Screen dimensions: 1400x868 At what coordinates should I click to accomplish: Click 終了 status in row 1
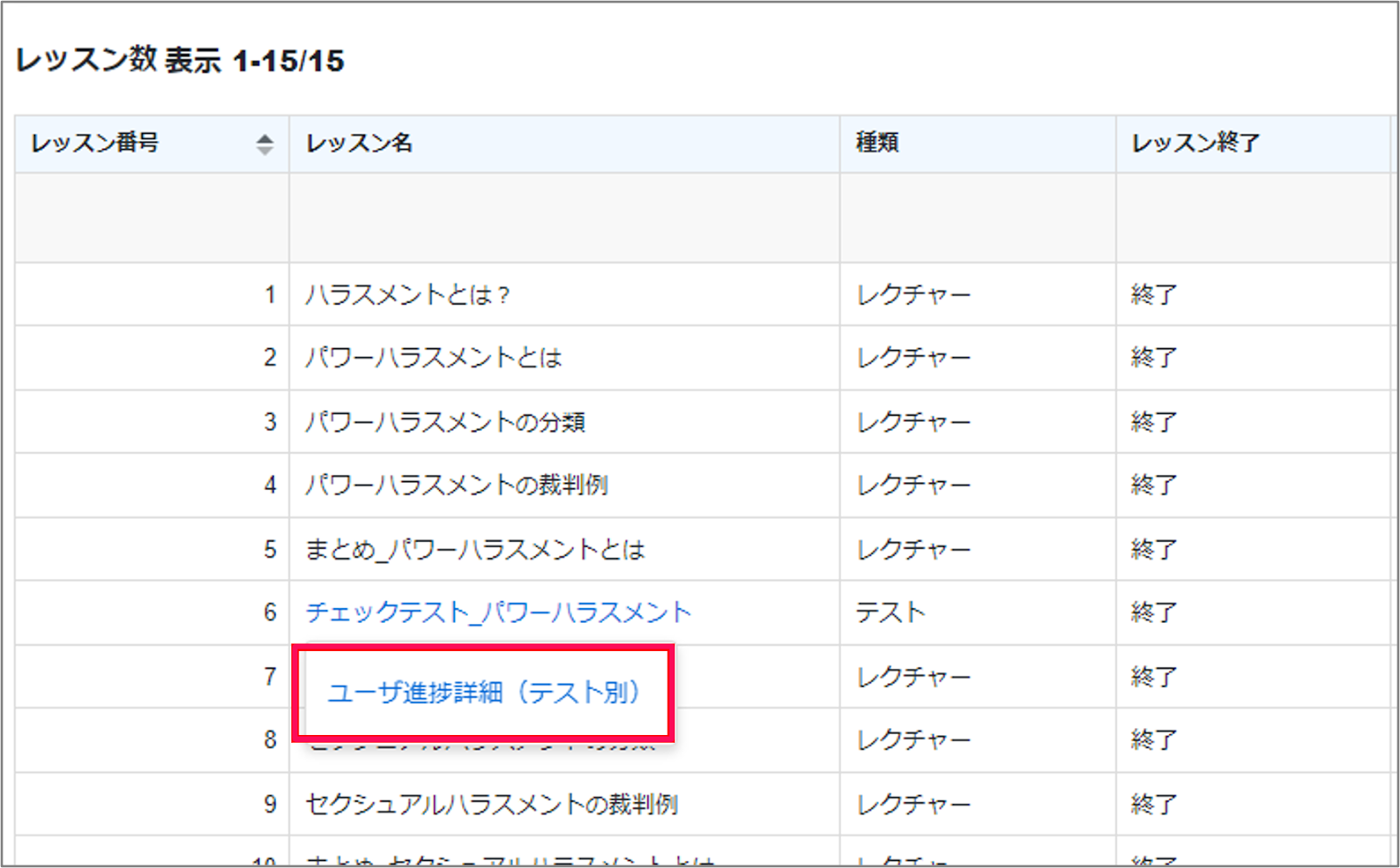[1154, 295]
